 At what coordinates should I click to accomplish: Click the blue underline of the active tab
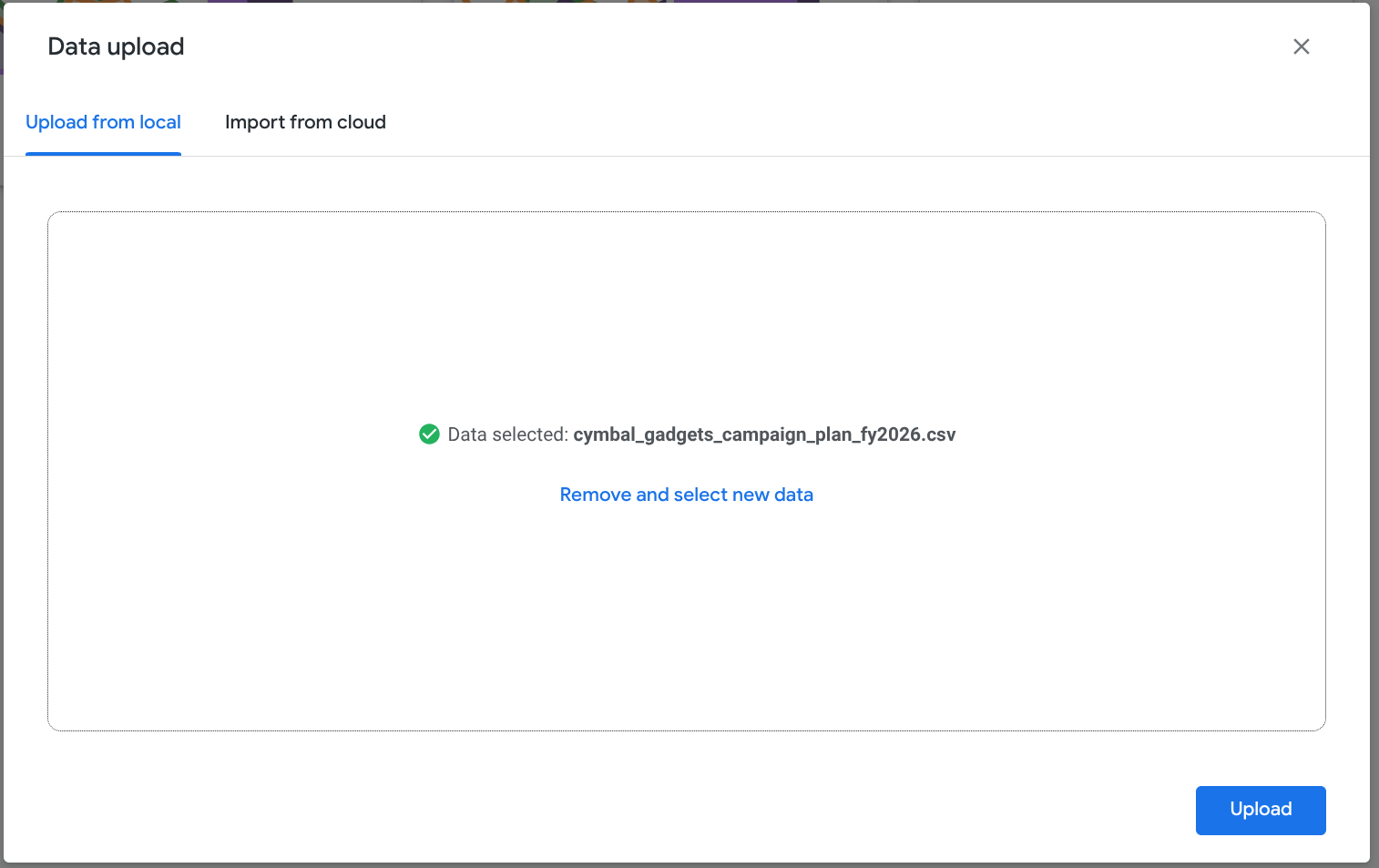[x=103, y=154]
